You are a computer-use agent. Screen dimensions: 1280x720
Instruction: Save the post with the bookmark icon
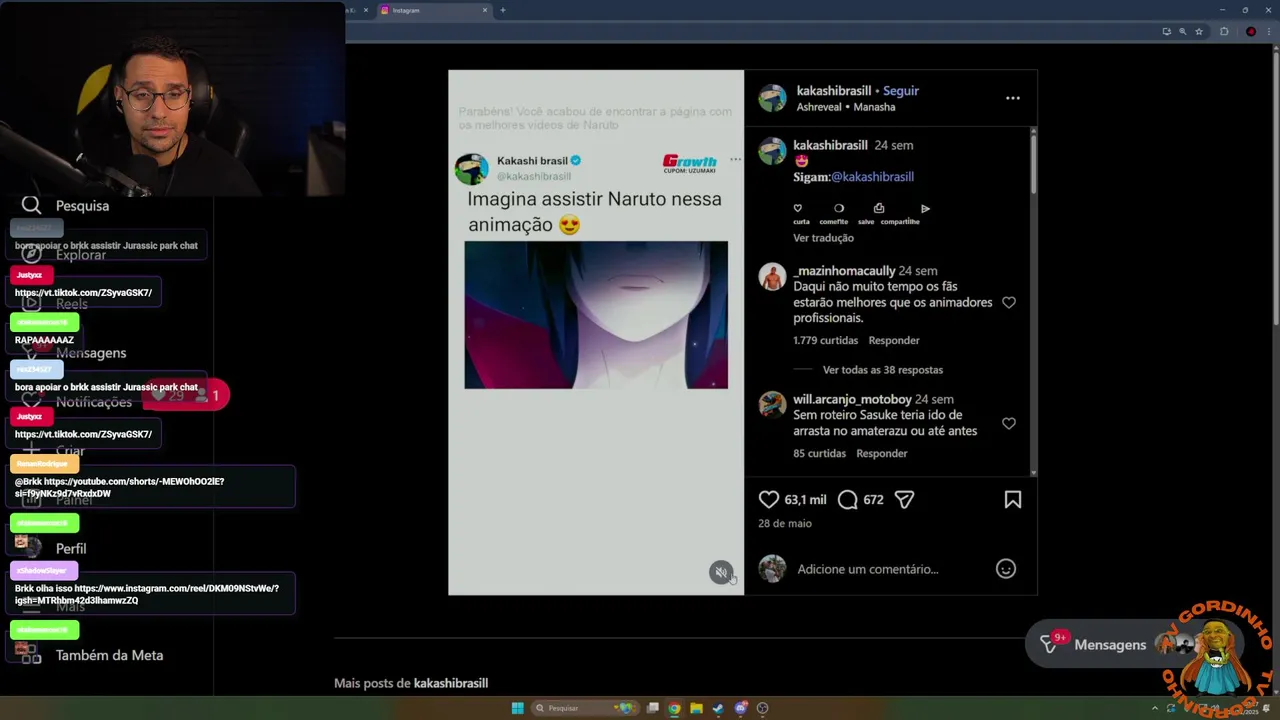point(1013,499)
